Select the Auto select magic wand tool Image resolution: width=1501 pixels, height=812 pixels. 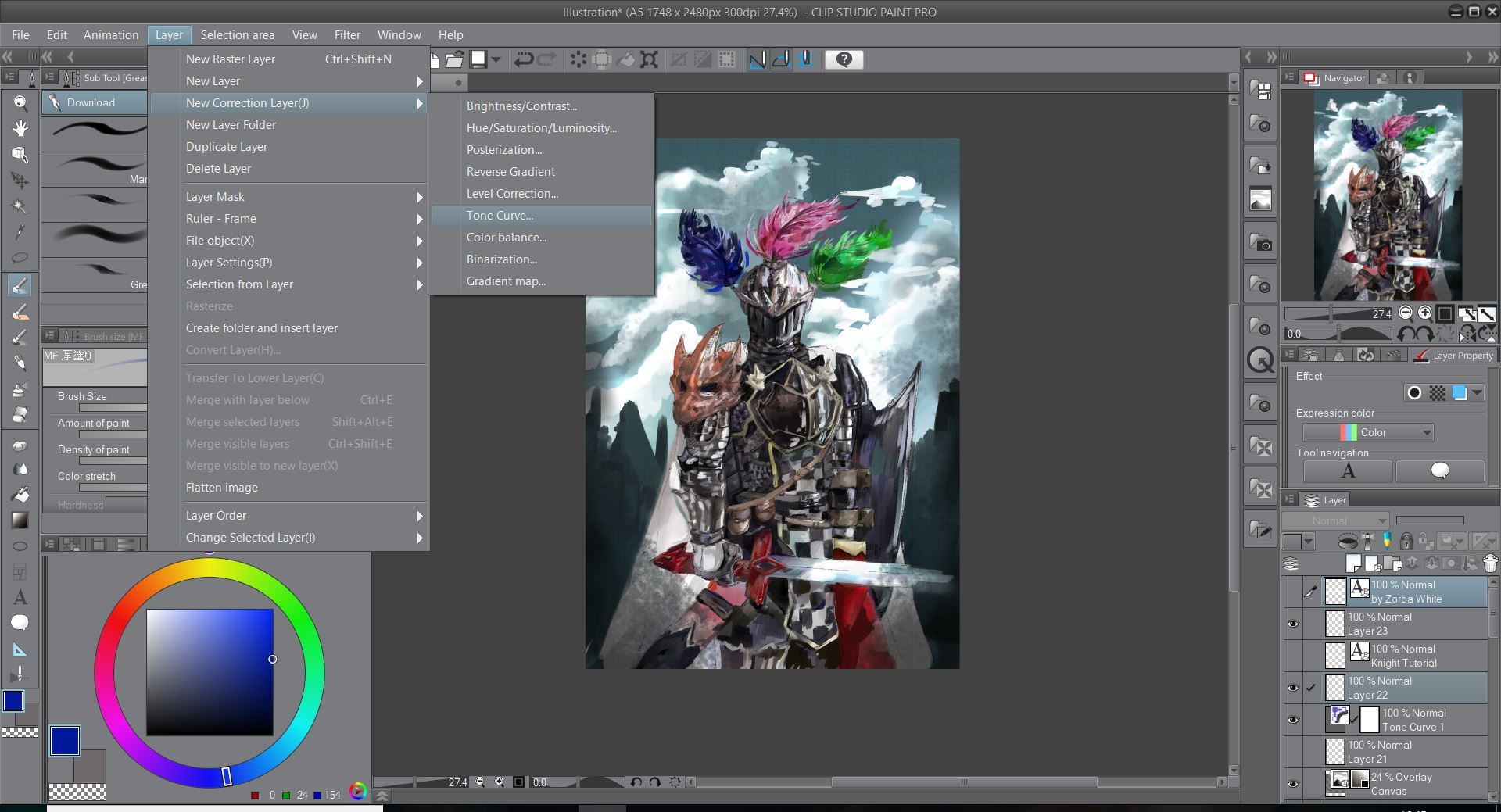pos(20,206)
